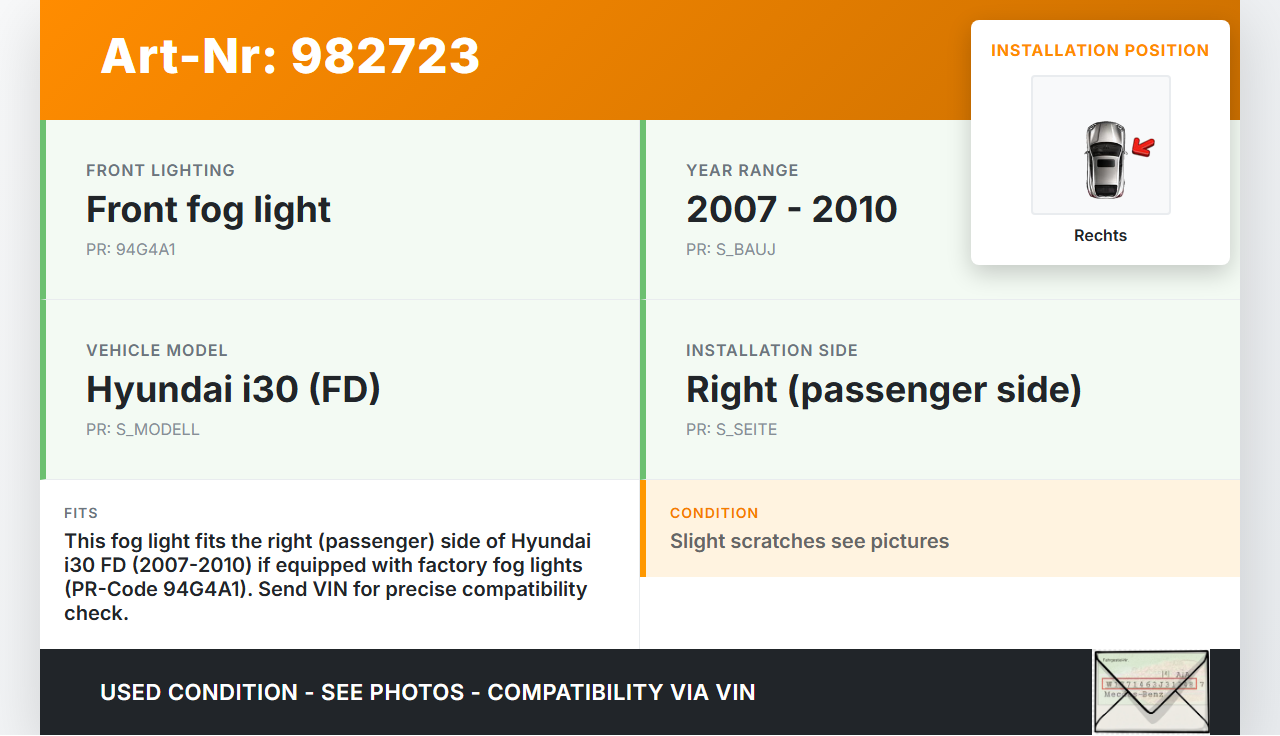The image size is (1280, 736).
Task: Click the PR: 94G4A1 code
Action: (131, 249)
